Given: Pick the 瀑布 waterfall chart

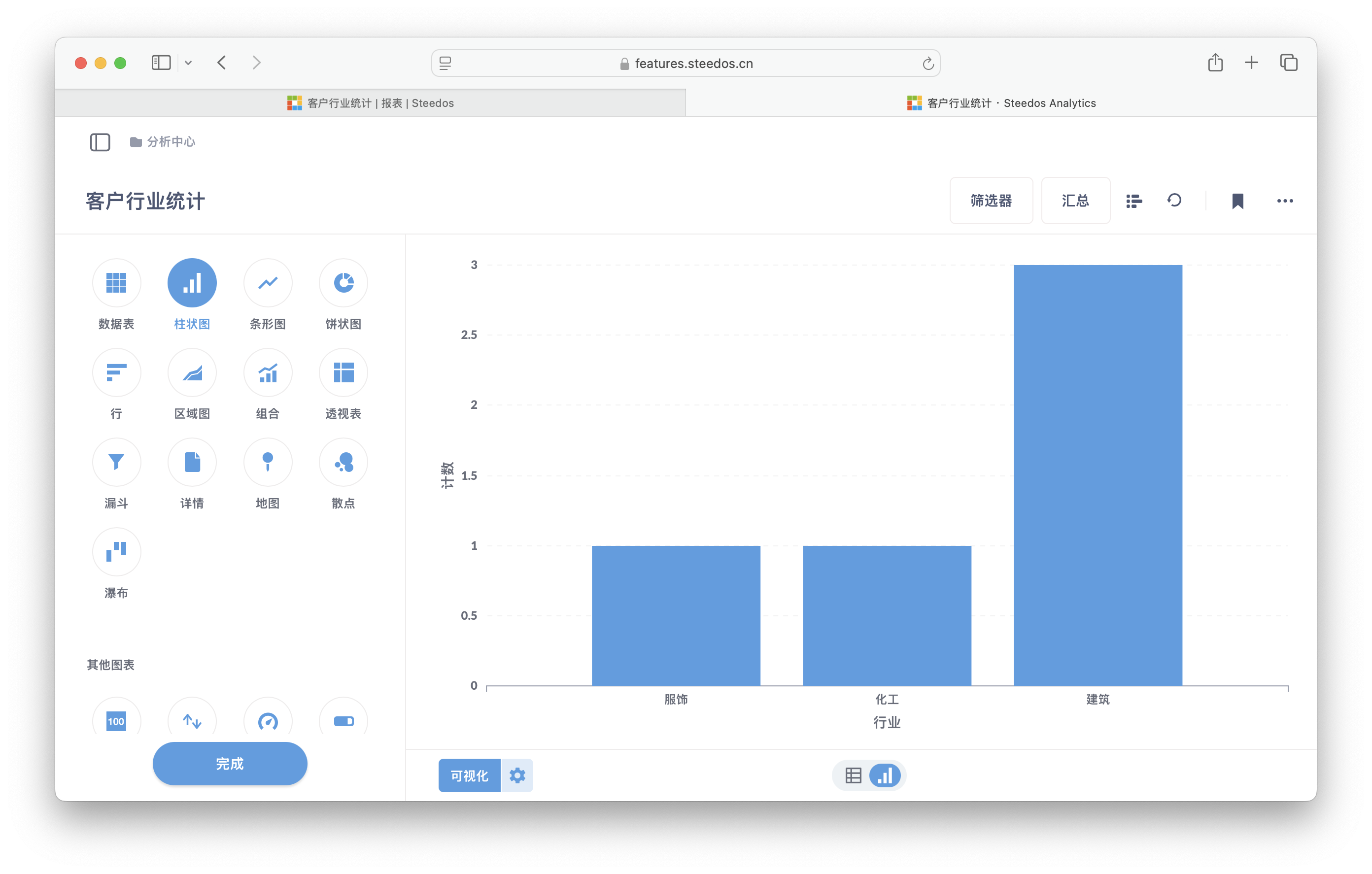Looking at the screenshot, I should pos(116,551).
